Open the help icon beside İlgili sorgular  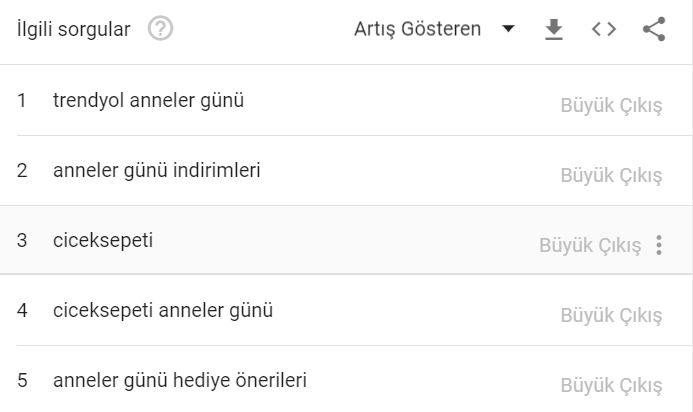click(x=160, y=29)
